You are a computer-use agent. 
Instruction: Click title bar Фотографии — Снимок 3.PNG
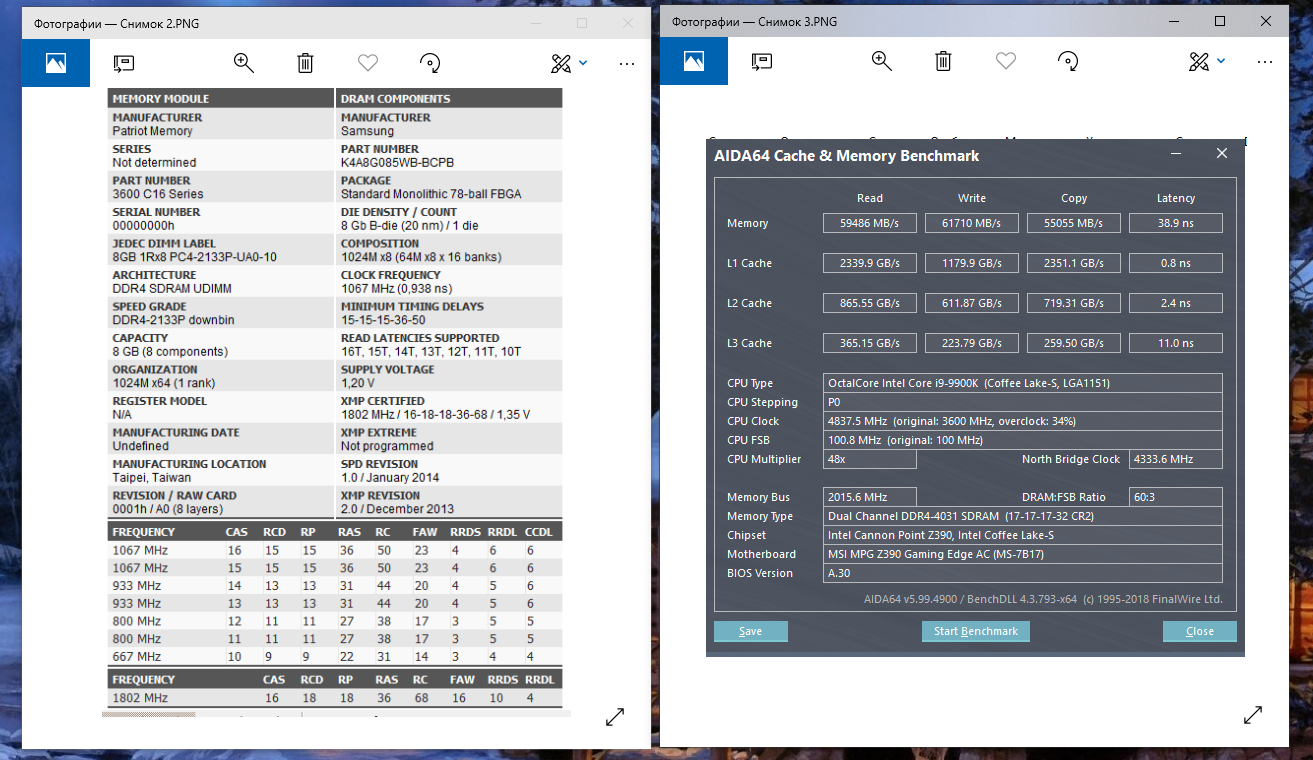(754, 21)
